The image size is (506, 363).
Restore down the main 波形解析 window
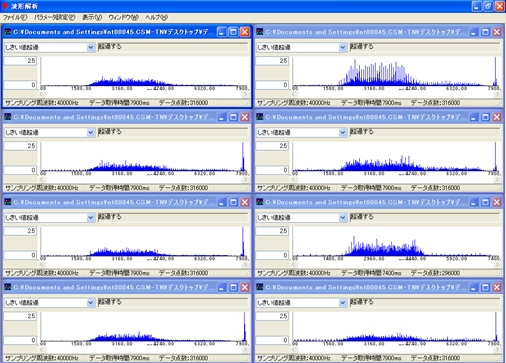488,6
